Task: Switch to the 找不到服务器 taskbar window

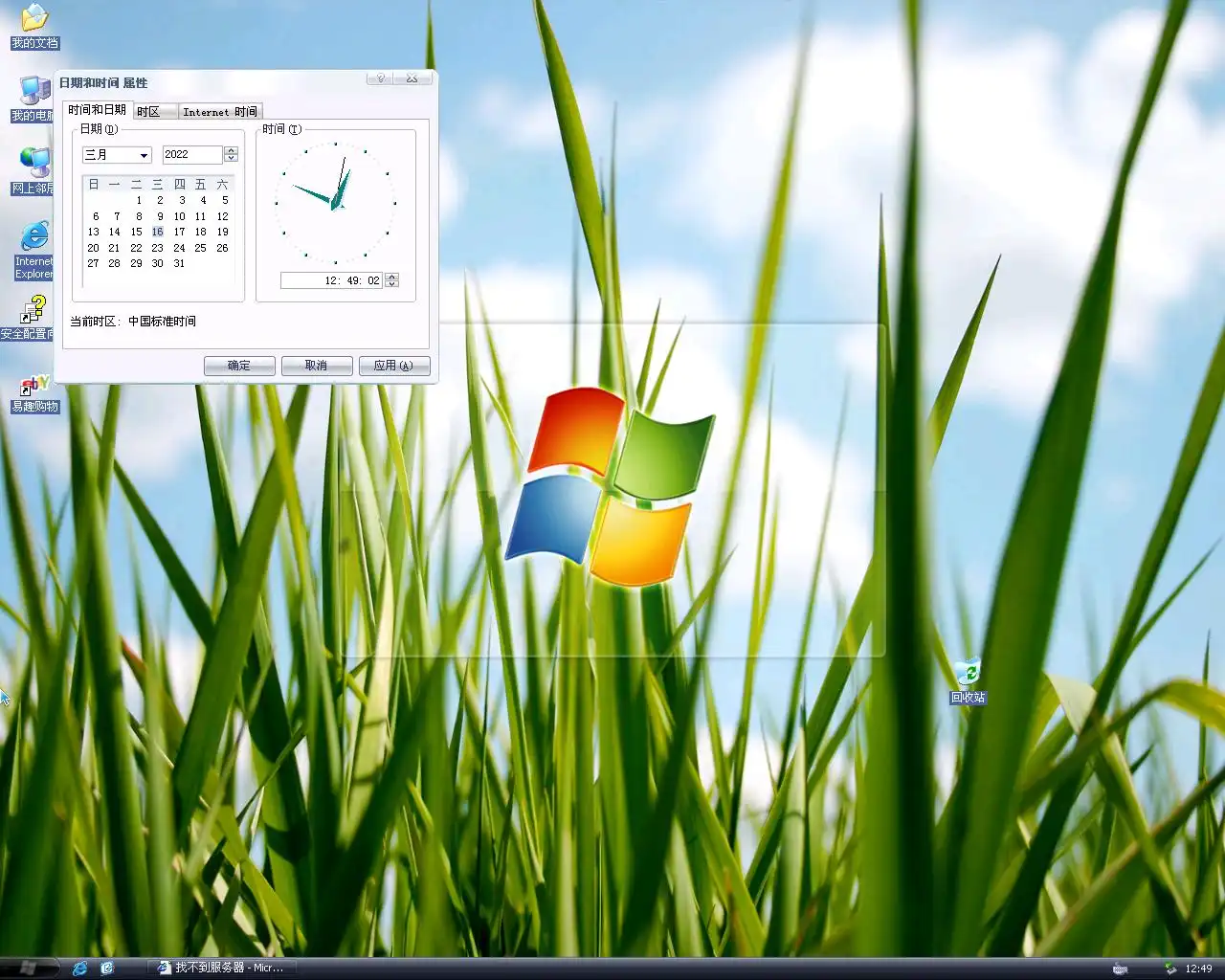Action: [x=221, y=968]
